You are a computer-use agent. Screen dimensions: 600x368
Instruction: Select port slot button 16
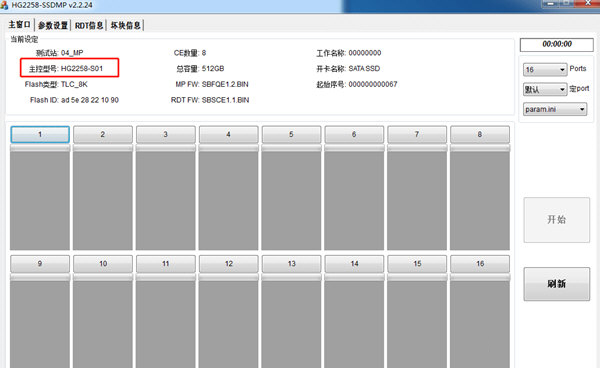[x=480, y=264]
